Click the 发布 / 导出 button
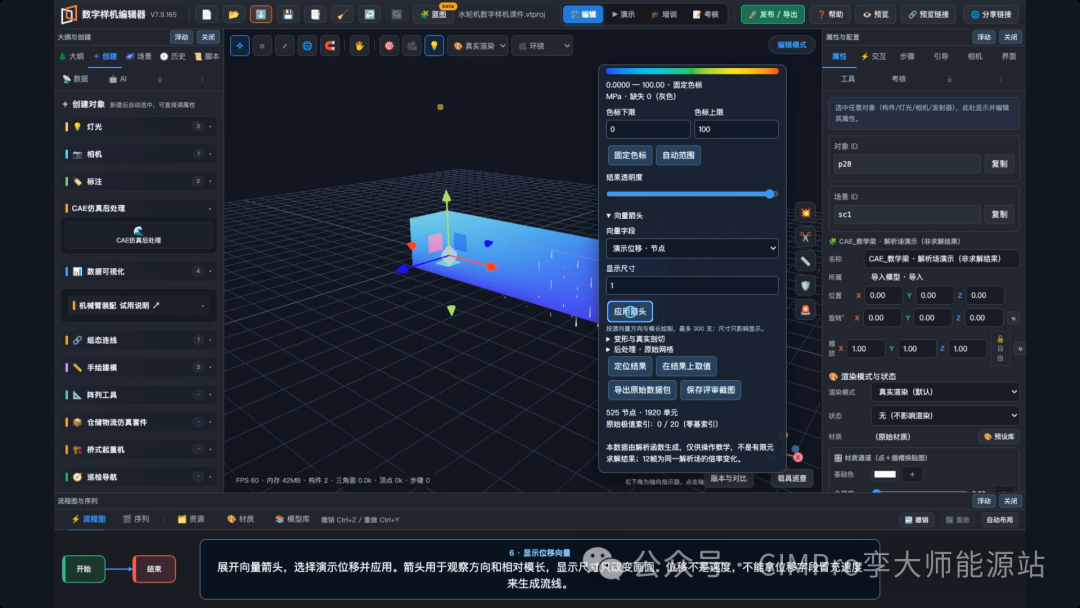Image resolution: width=1080 pixels, height=608 pixels. [x=773, y=14]
